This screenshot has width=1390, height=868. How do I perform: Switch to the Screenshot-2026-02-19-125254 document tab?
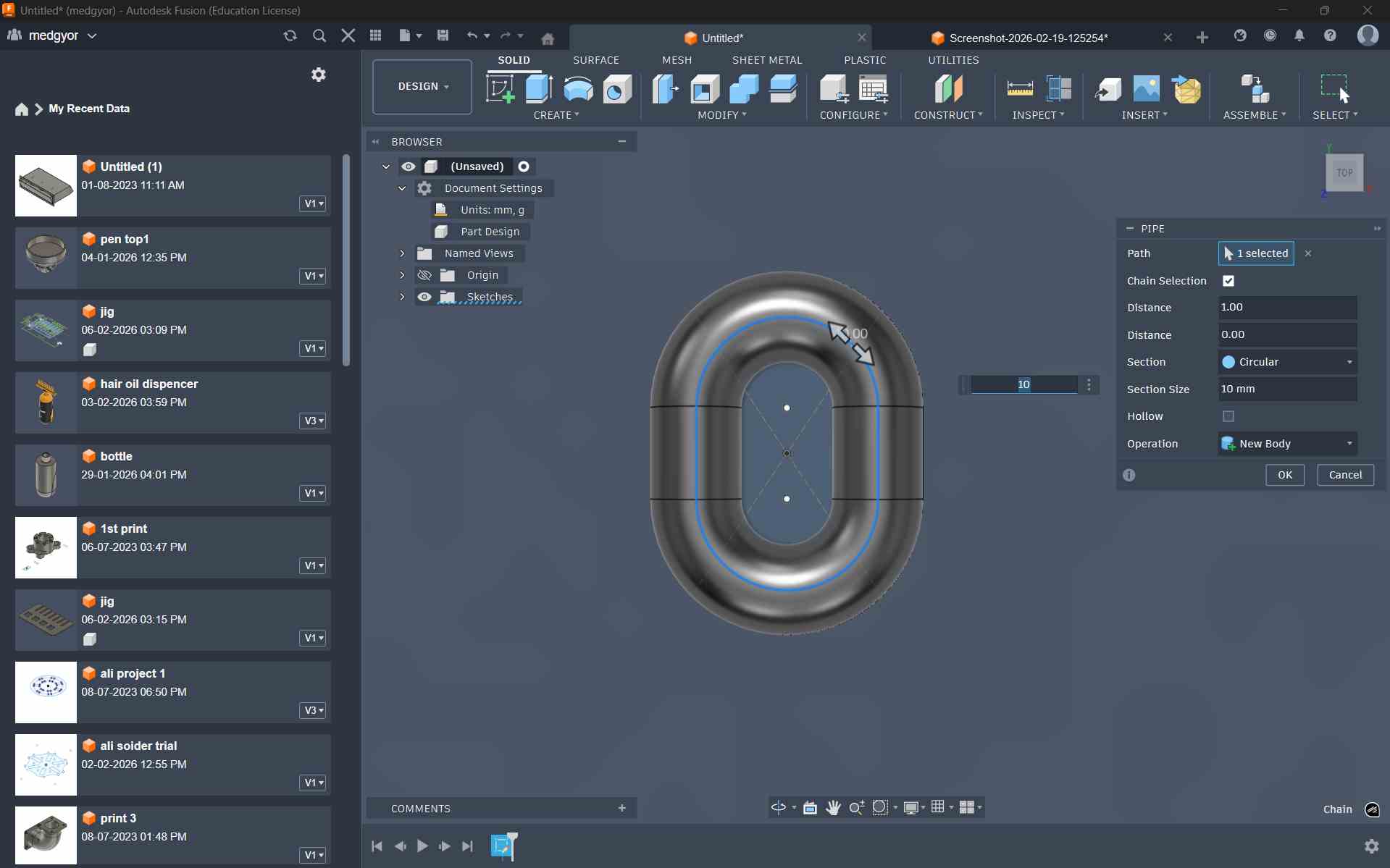tap(1028, 38)
